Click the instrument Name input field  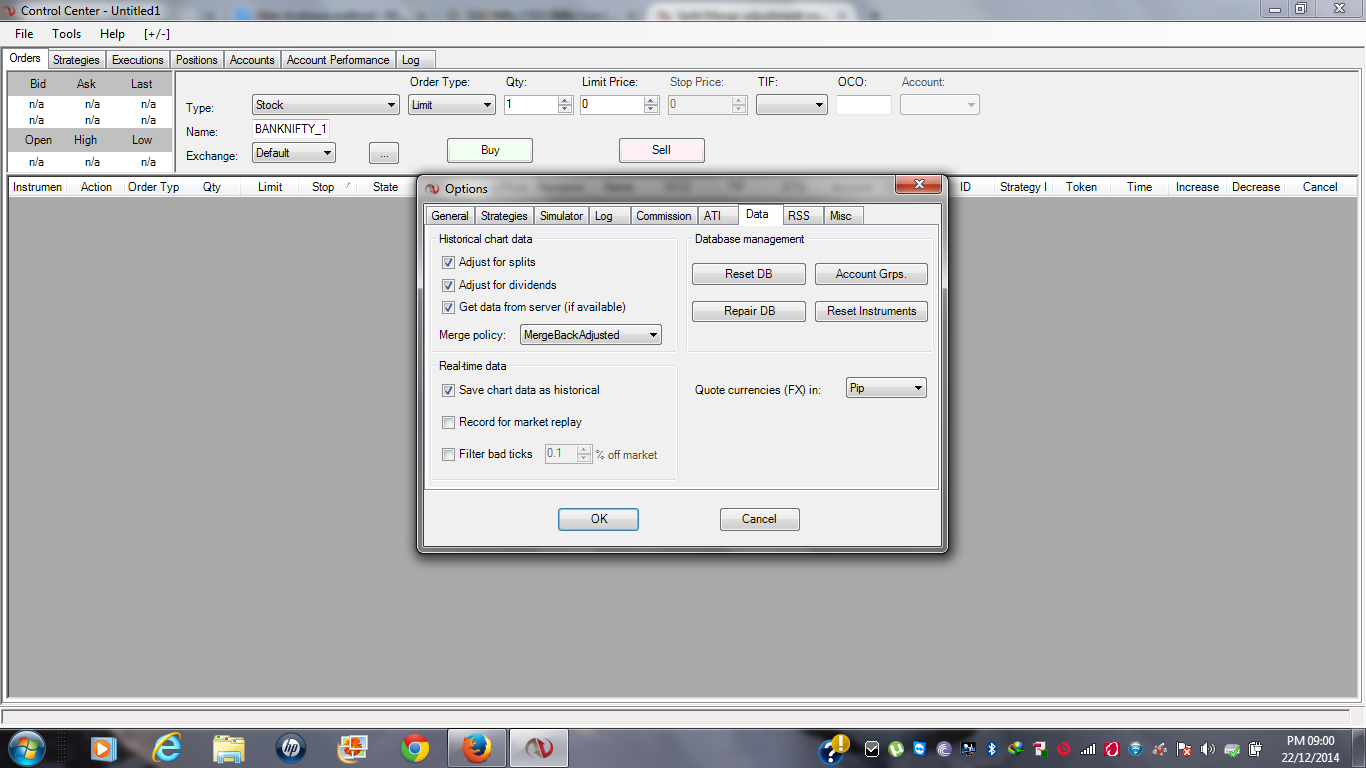tap(291, 129)
